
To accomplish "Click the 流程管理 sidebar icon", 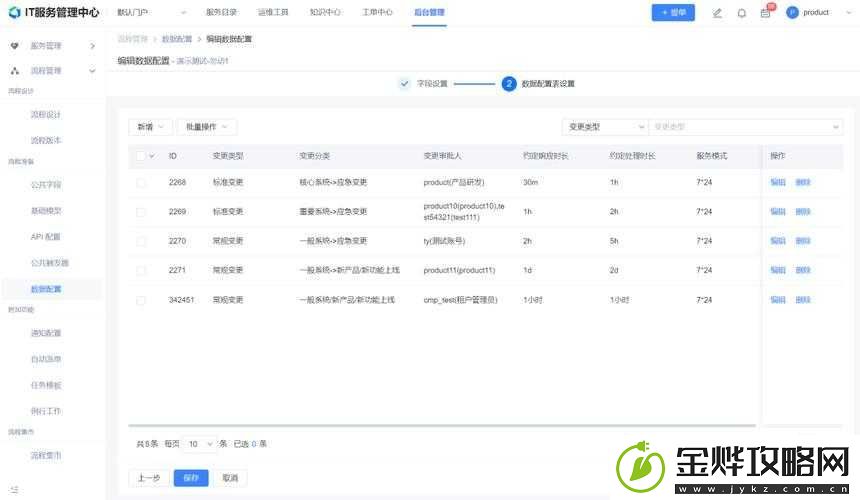I will 15,71.
